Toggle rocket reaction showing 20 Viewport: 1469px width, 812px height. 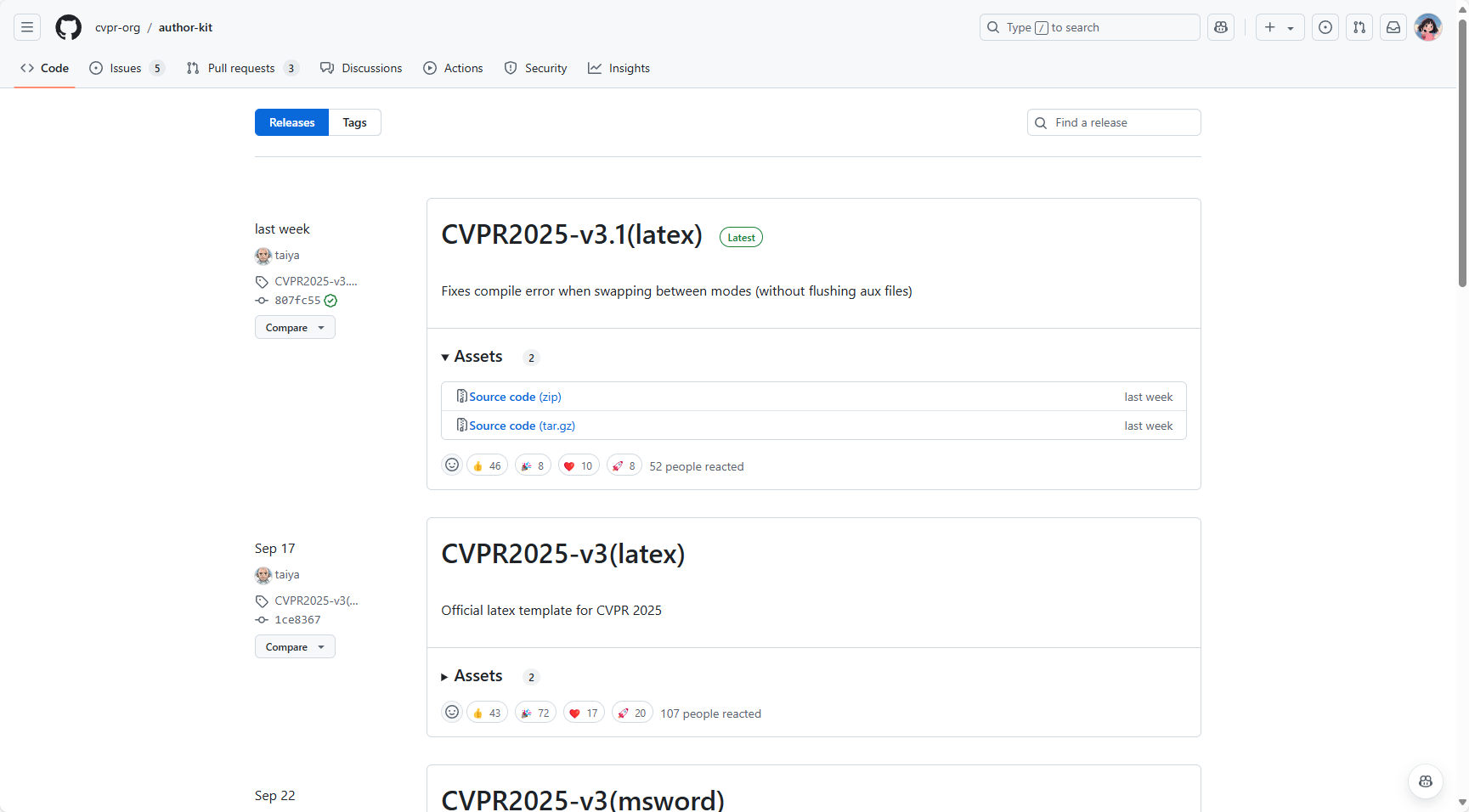(x=632, y=713)
